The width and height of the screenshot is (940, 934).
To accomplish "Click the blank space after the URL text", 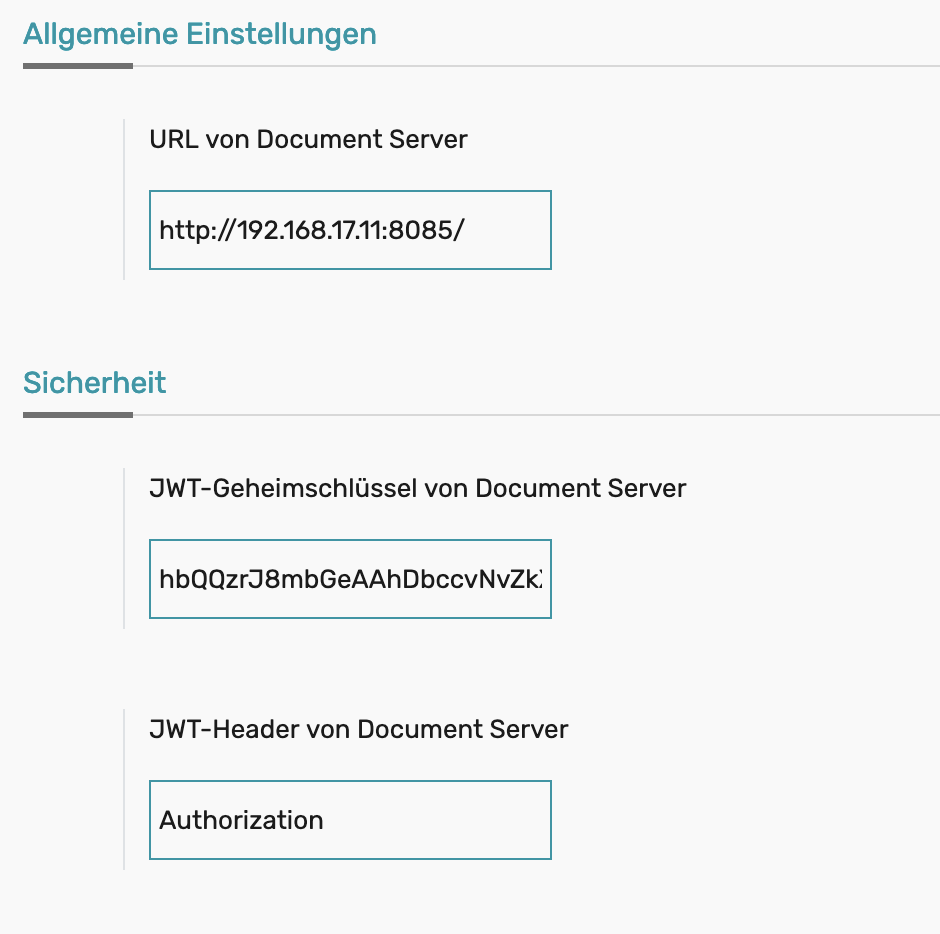I will pos(508,231).
